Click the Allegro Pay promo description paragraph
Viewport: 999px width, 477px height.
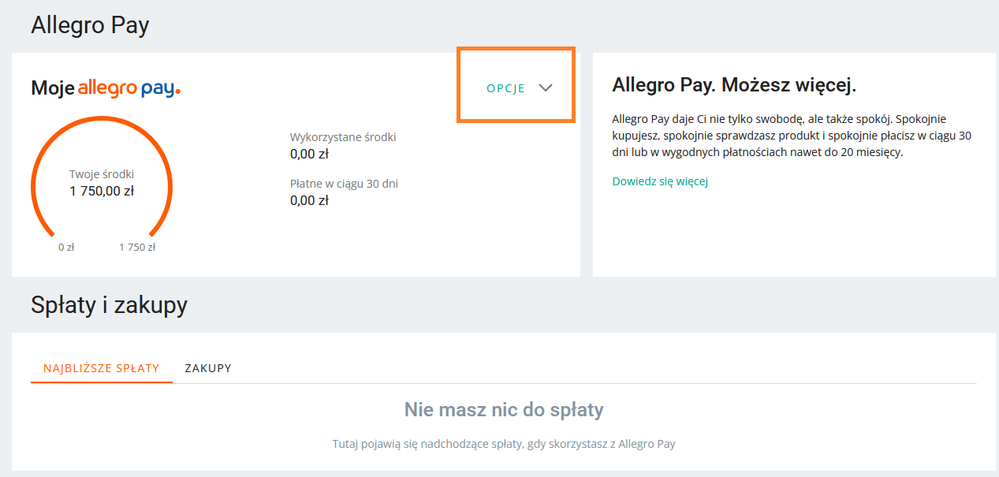click(x=791, y=135)
